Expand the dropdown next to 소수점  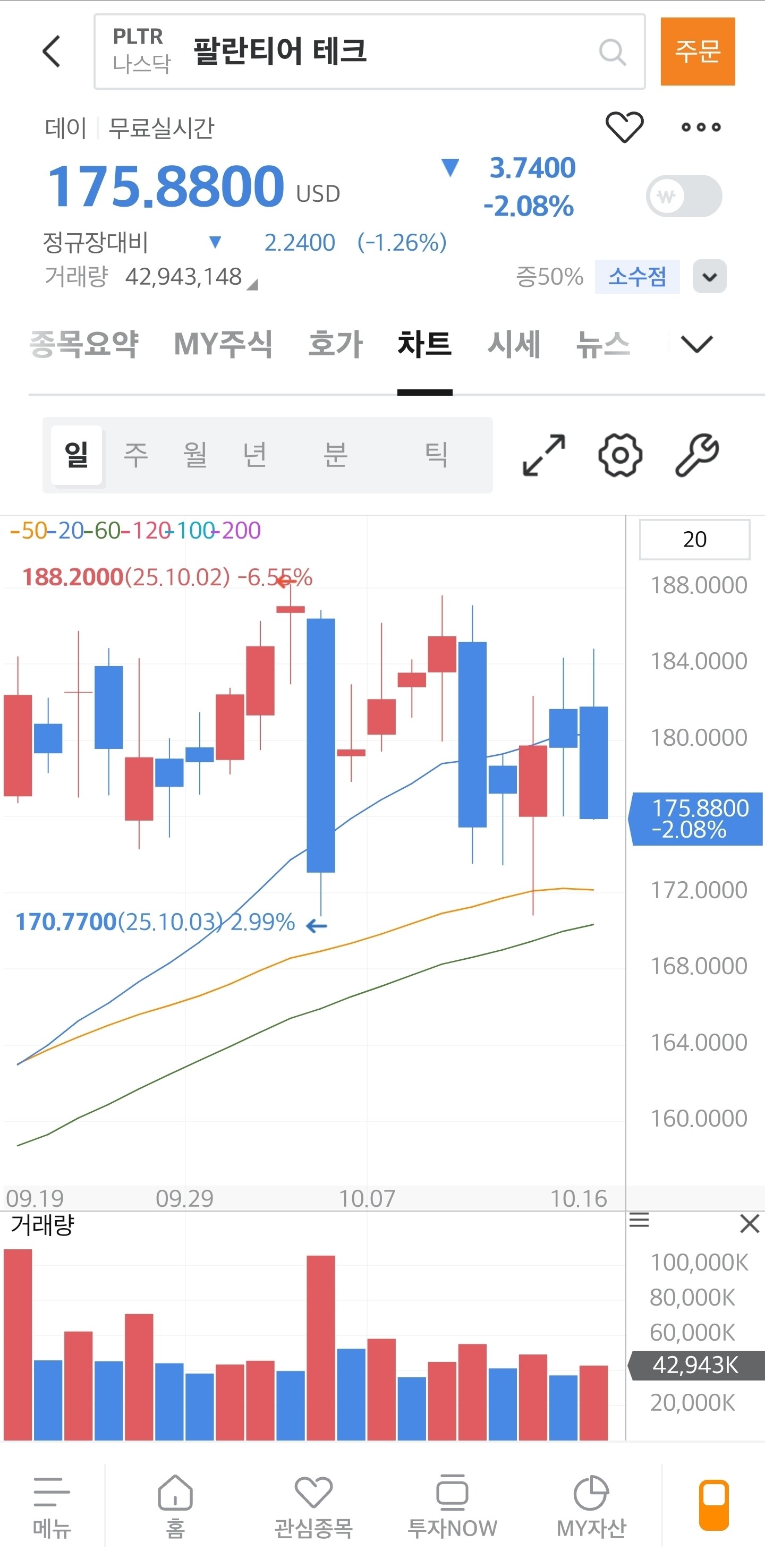[710, 276]
